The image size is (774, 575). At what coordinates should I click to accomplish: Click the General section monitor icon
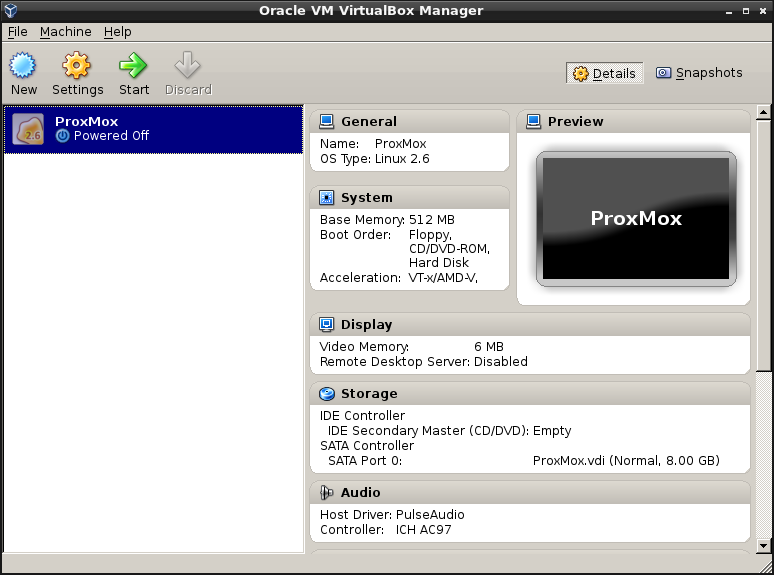pos(326,121)
